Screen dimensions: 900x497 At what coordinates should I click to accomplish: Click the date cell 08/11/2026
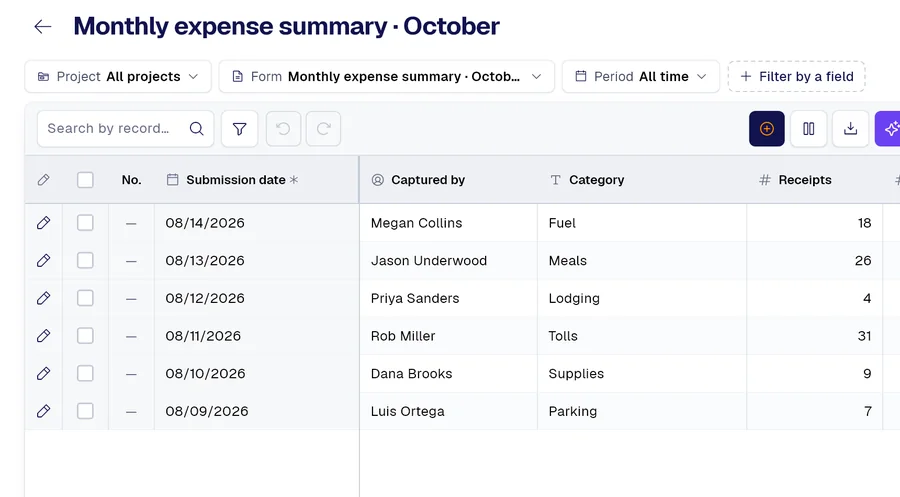(x=257, y=336)
